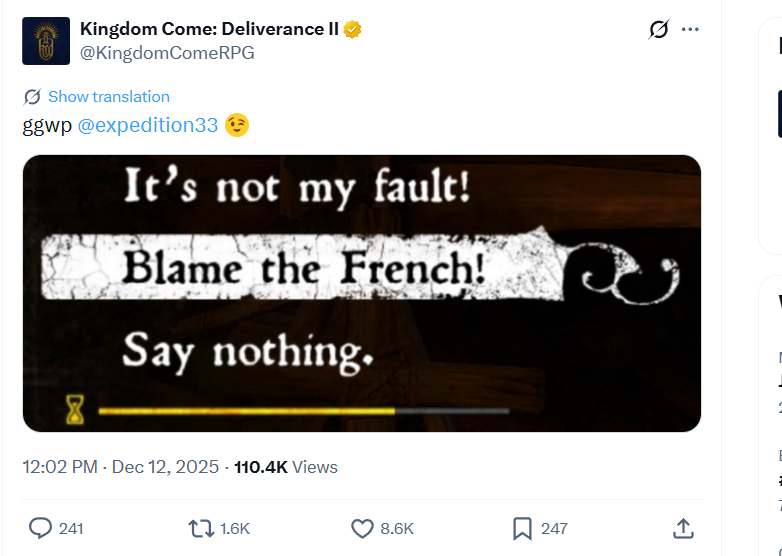Click the hourglass icon in the image
The height and width of the screenshot is (556, 782).
(x=76, y=409)
